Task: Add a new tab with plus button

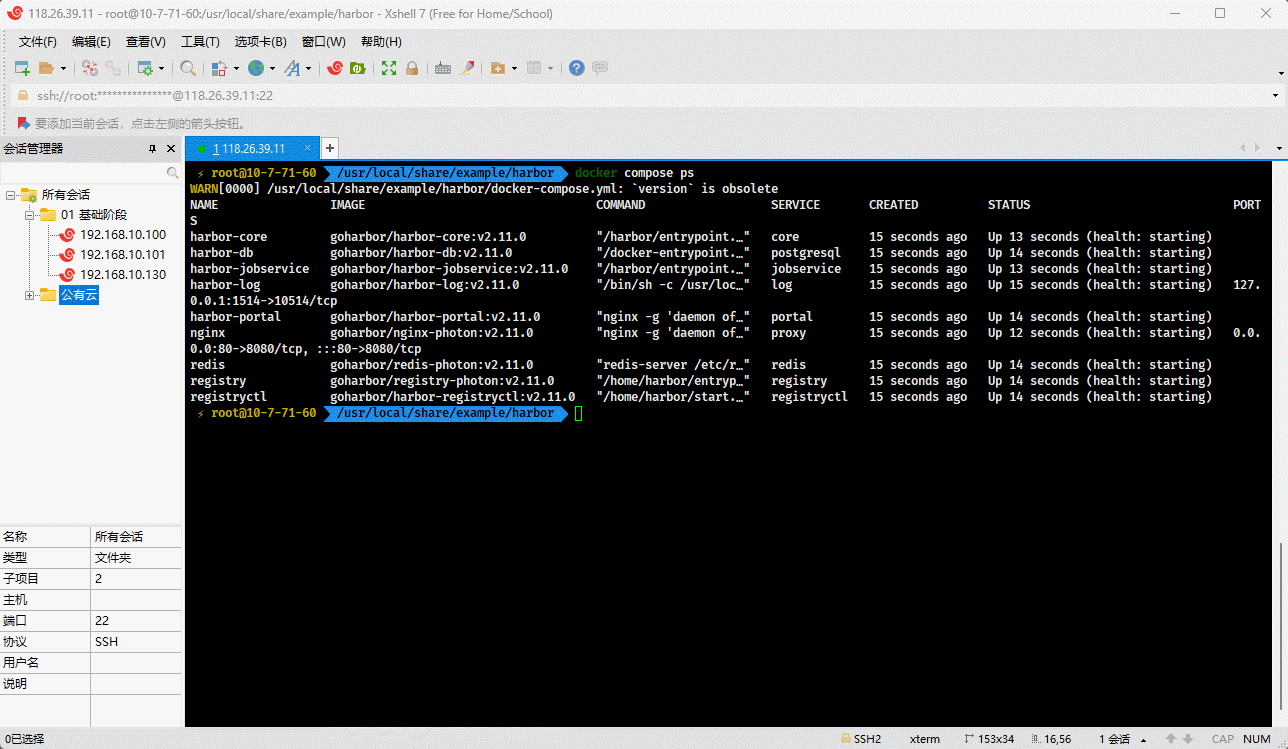Action: (x=330, y=148)
